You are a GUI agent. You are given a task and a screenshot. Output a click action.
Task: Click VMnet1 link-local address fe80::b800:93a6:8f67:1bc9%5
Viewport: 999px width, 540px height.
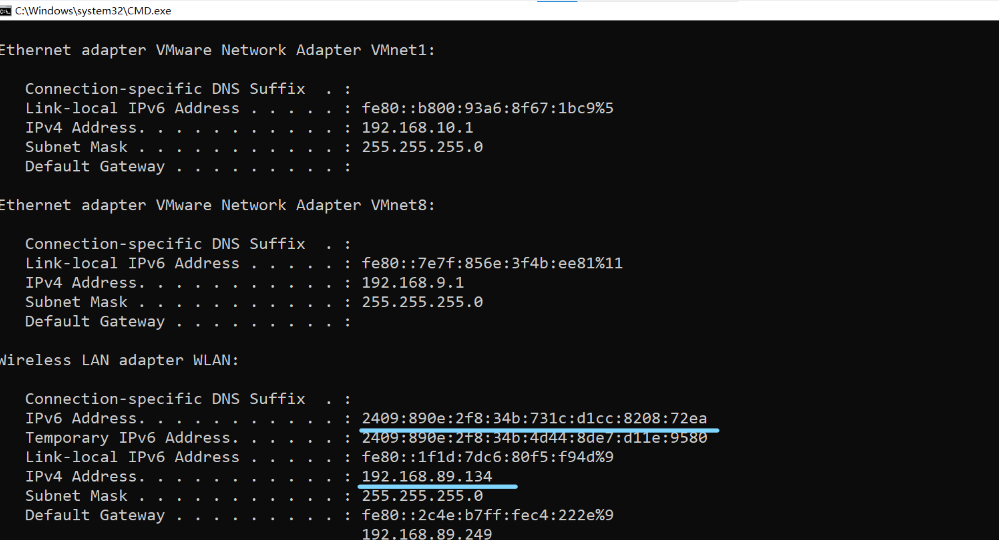tap(487, 108)
